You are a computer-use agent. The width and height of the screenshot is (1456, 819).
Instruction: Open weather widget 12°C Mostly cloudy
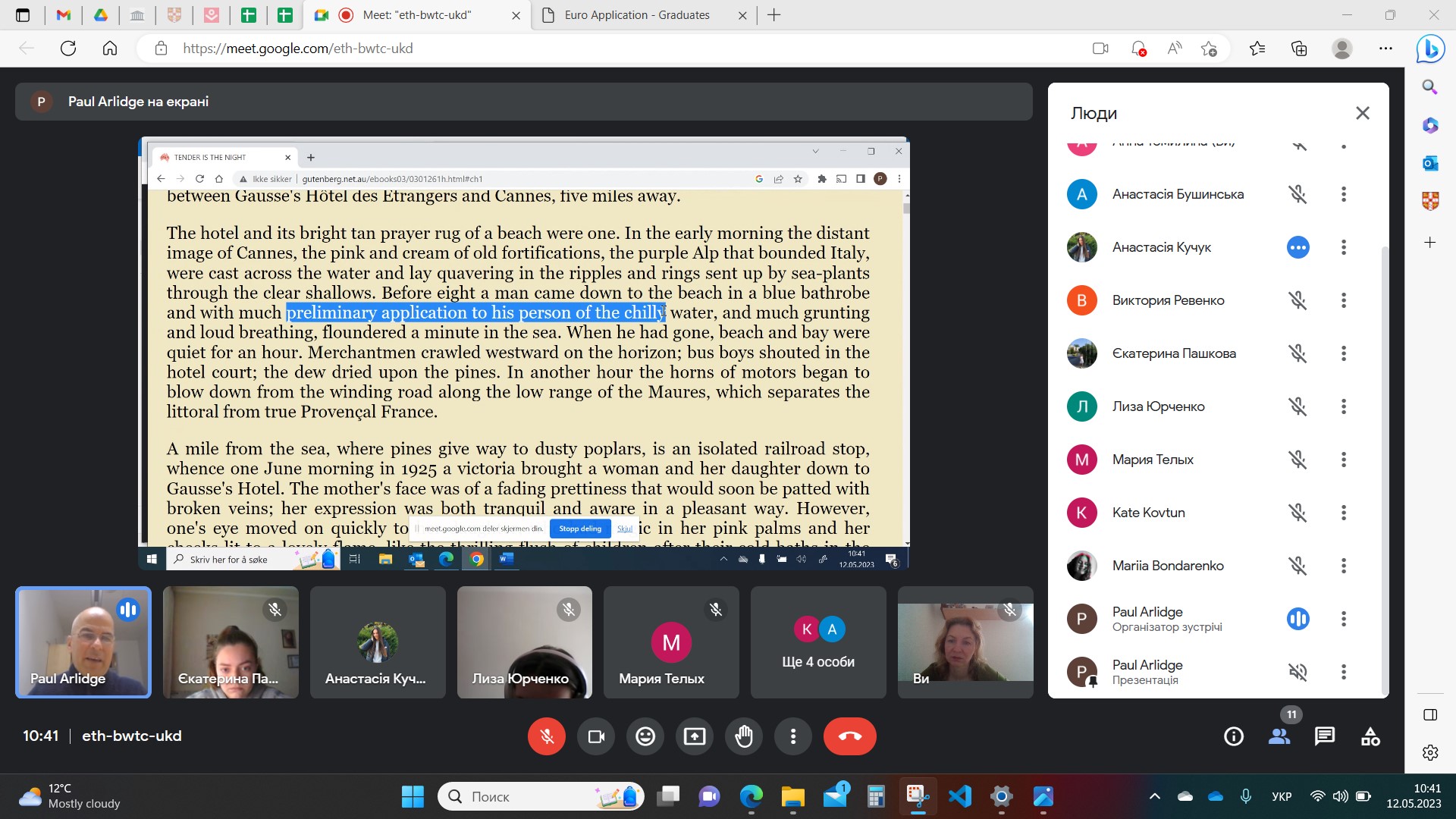[x=70, y=797]
